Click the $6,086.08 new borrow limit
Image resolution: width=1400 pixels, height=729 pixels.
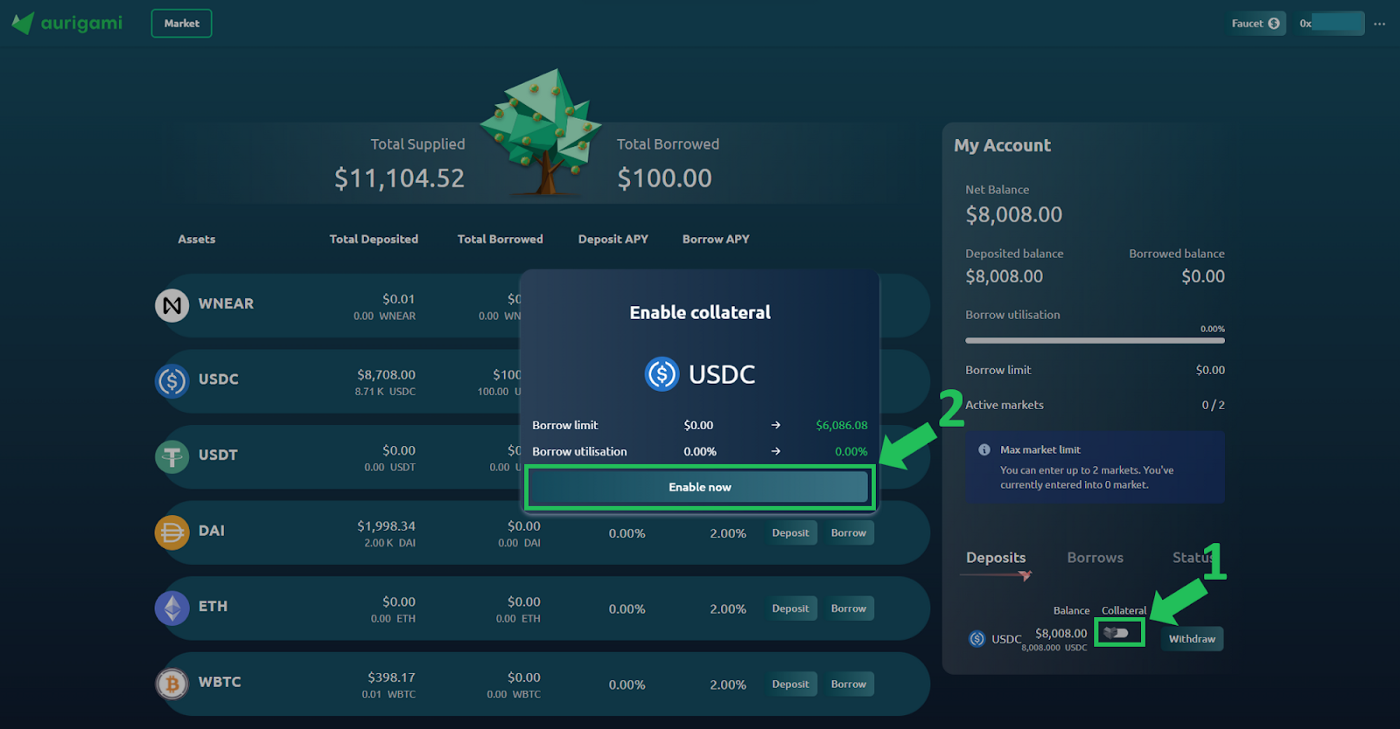pyautogui.click(x=842, y=425)
